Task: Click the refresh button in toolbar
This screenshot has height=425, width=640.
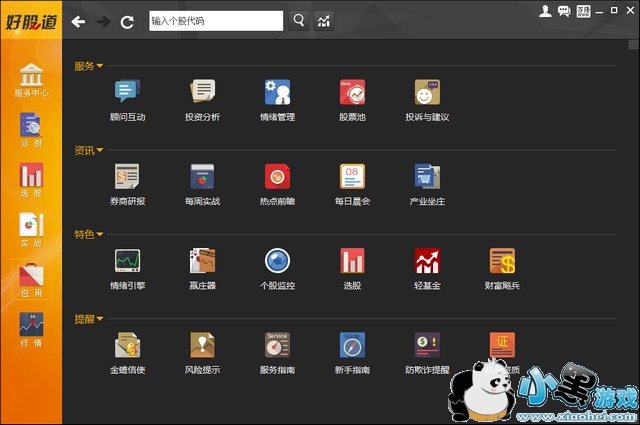Action: (127, 21)
